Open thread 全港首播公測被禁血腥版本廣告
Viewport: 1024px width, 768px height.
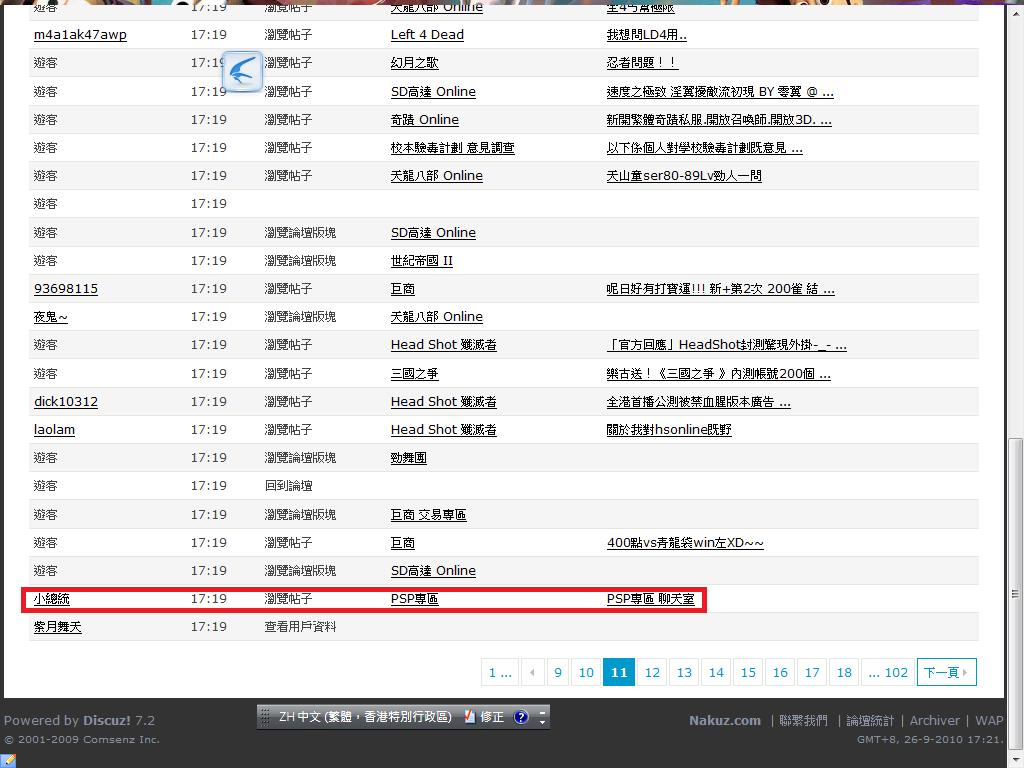[698, 402]
